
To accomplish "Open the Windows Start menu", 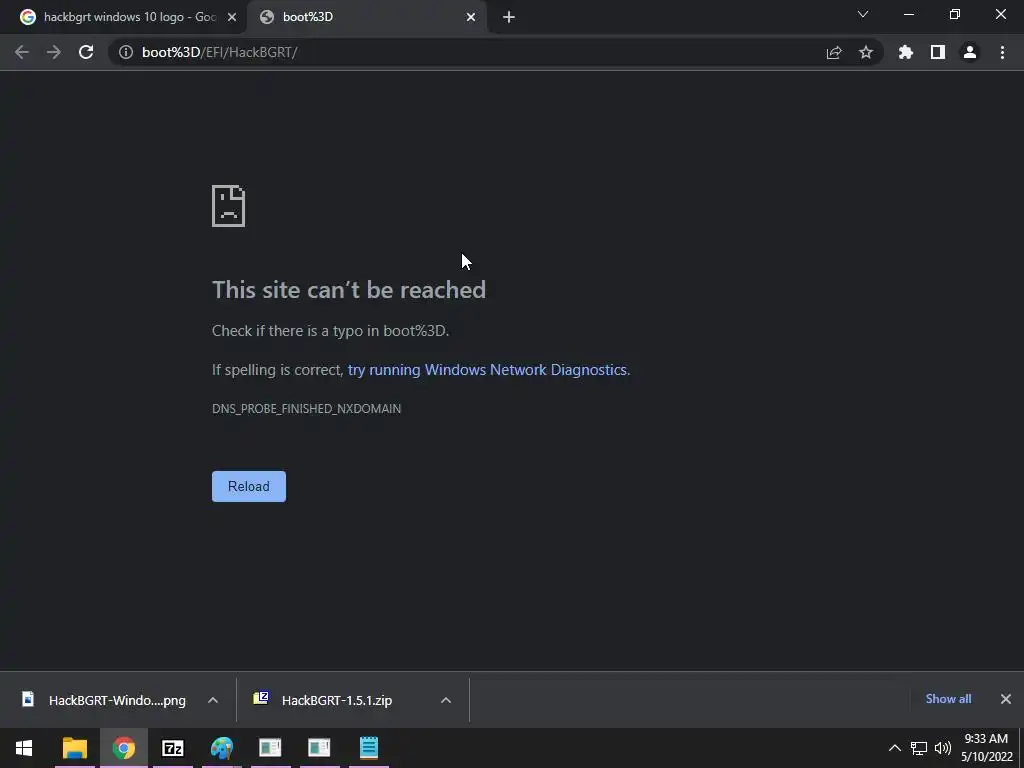I will click(24, 748).
